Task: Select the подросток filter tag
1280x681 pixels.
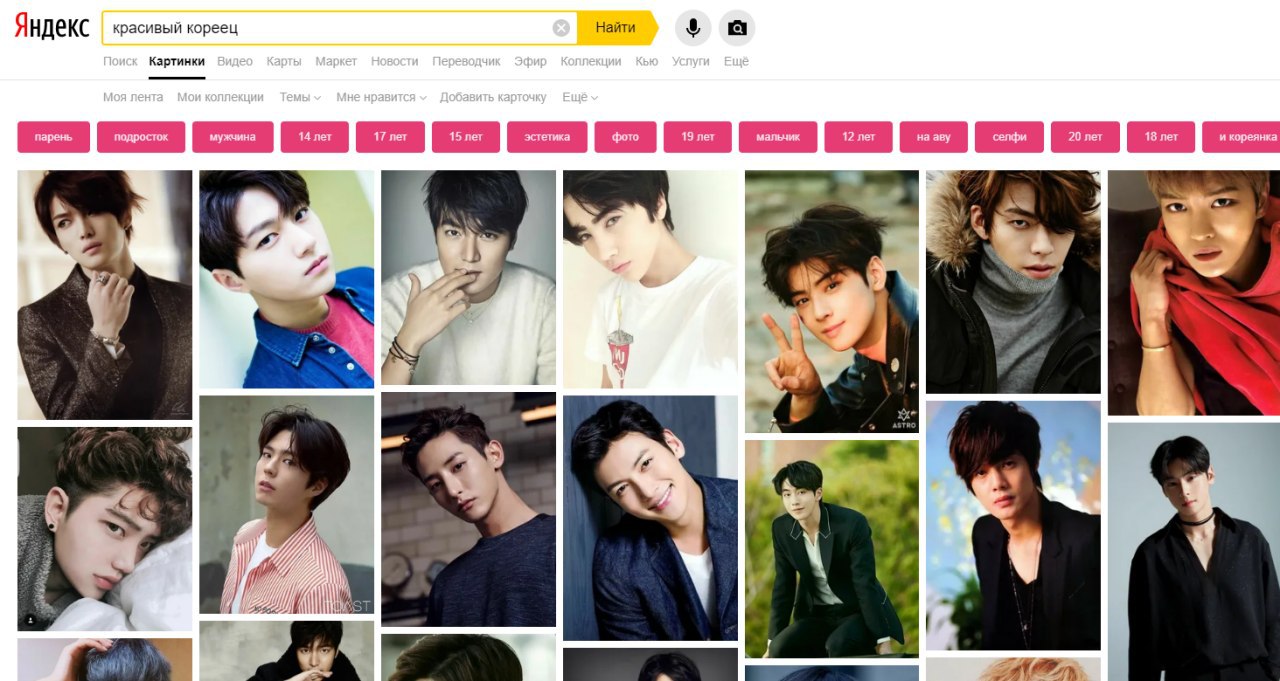Action: [141, 137]
